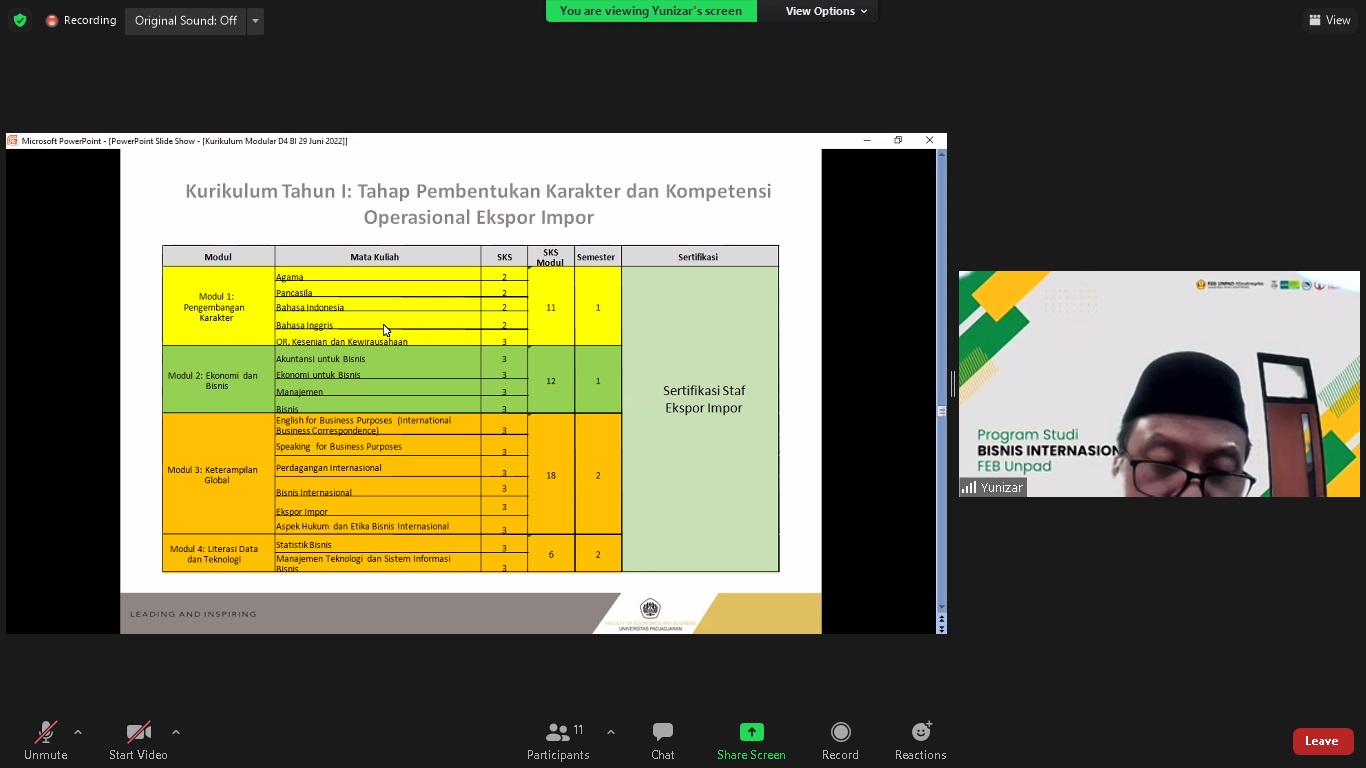The width and height of the screenshot is (1366, 768).
Task: Click the Leave button
Action: tap(1322, 741)
